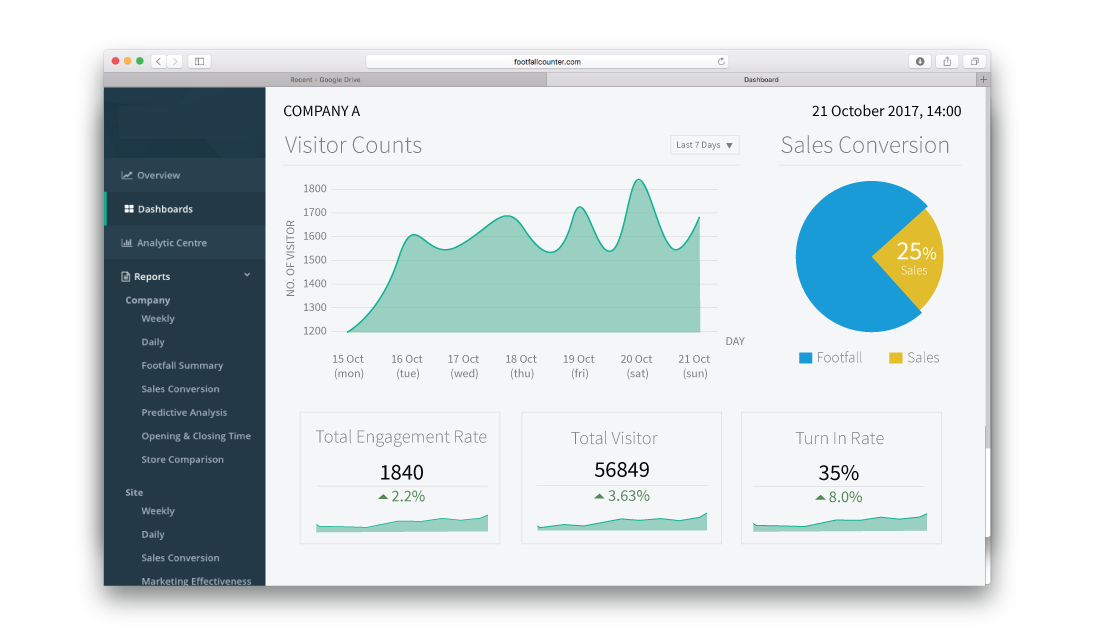Click the browser back arrow

159,61
